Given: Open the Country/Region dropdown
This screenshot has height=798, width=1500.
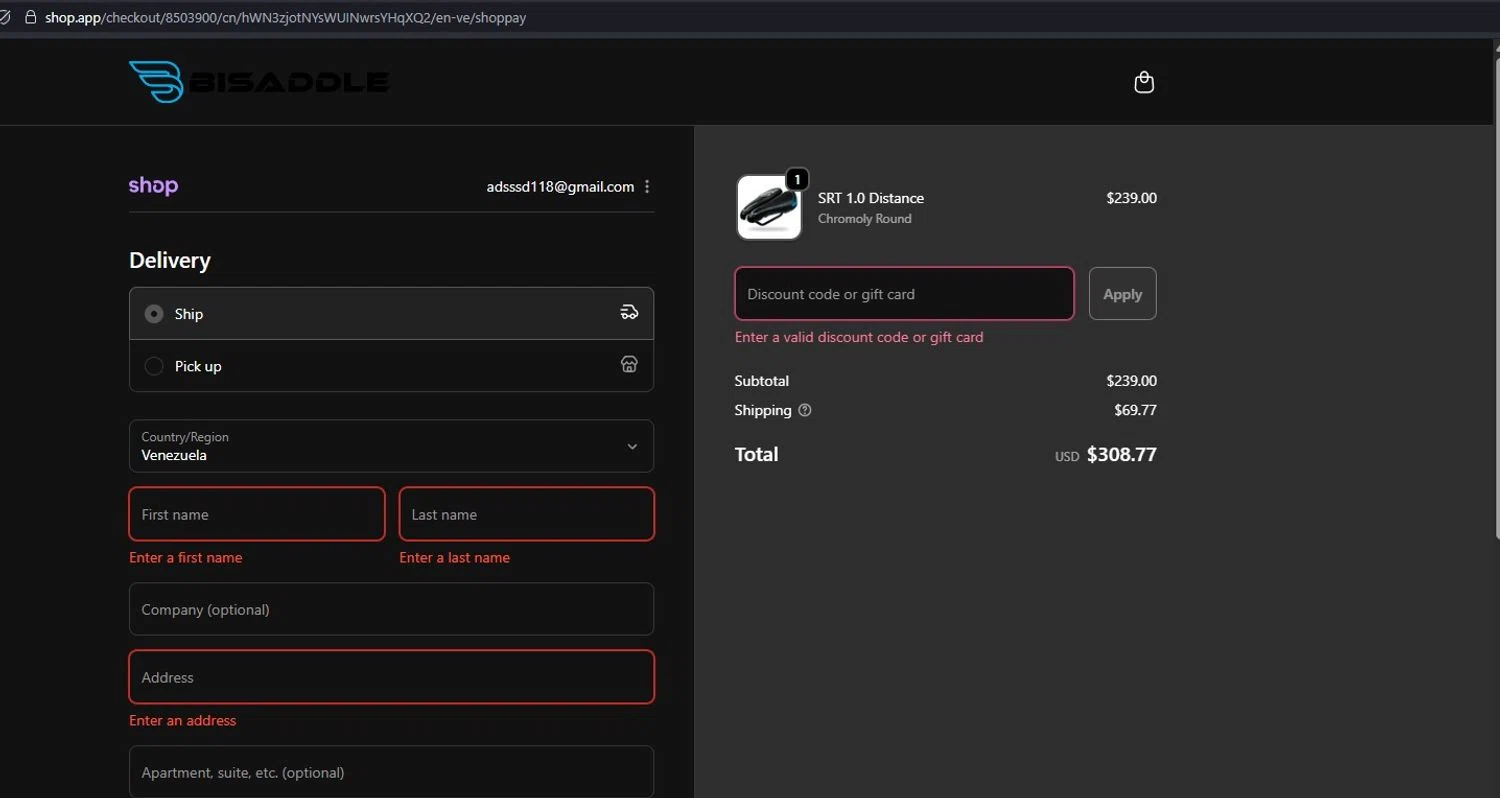Looking at the screenshot, I should click(391, 446).
